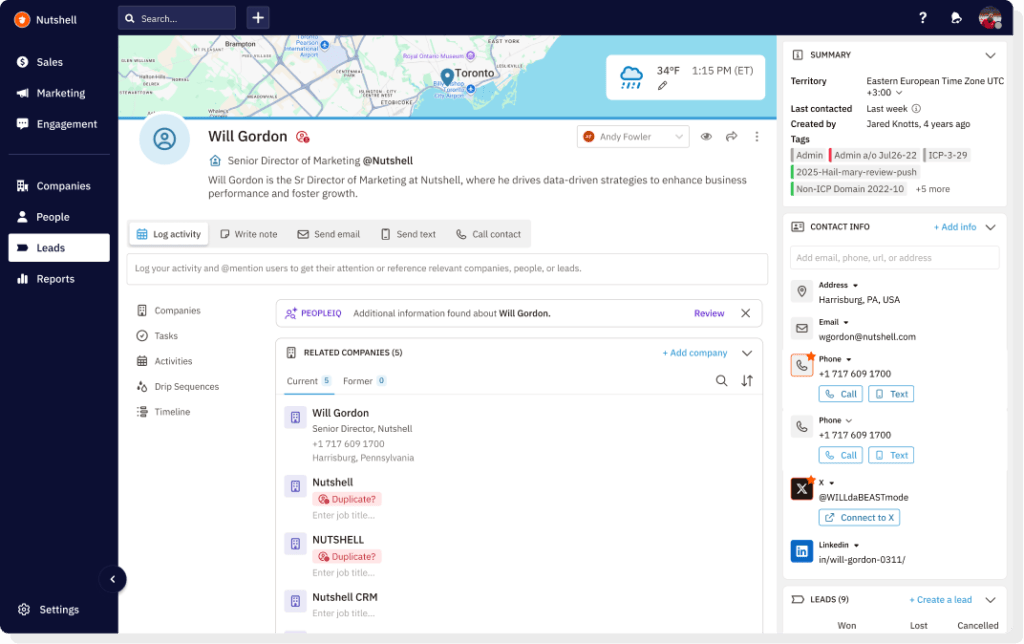Click the Toronto map pin
The width and height of the screenshot is (1024, 644).
447,76
